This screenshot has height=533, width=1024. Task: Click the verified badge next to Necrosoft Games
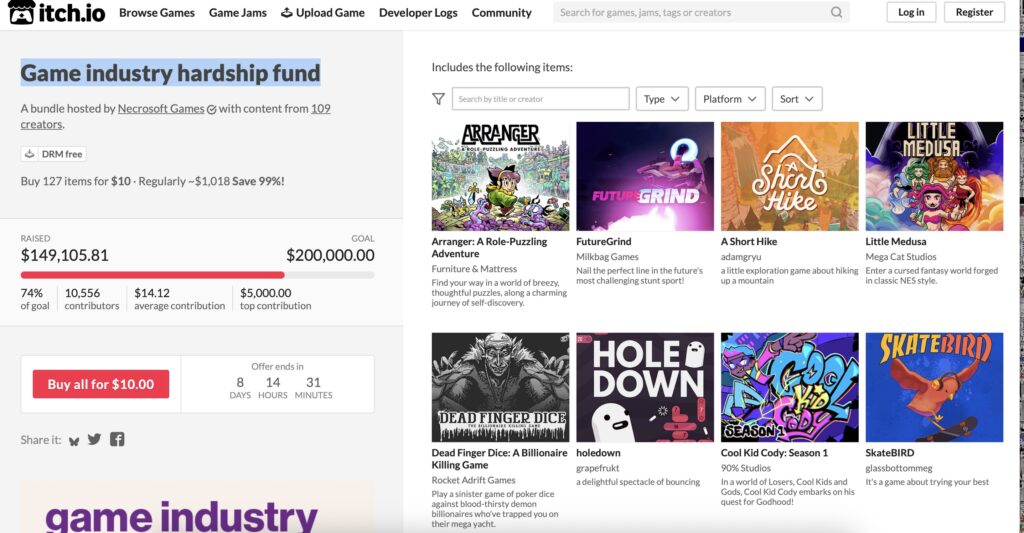point(212,109)
